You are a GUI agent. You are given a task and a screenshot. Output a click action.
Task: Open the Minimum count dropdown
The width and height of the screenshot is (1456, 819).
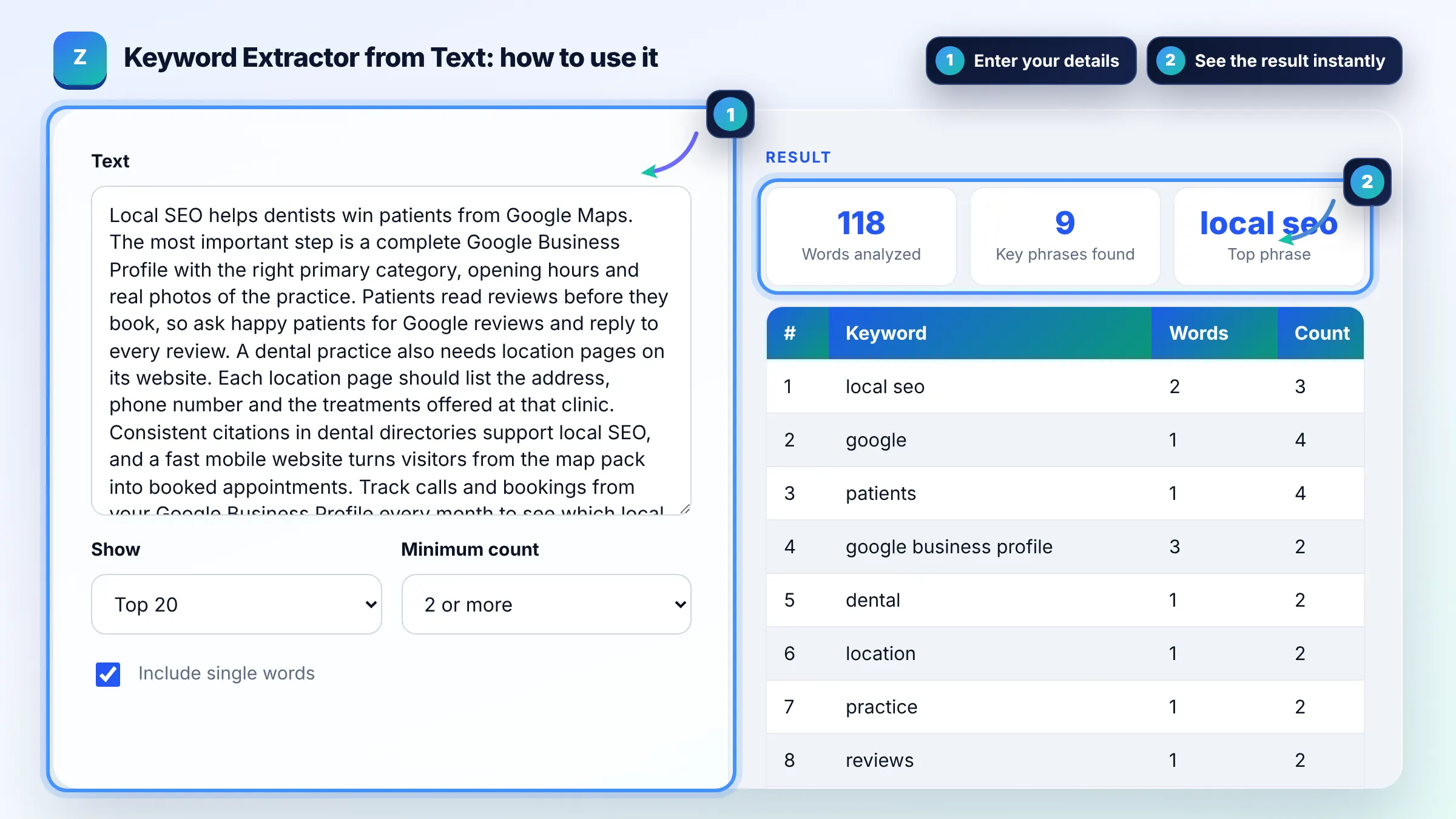546,604
